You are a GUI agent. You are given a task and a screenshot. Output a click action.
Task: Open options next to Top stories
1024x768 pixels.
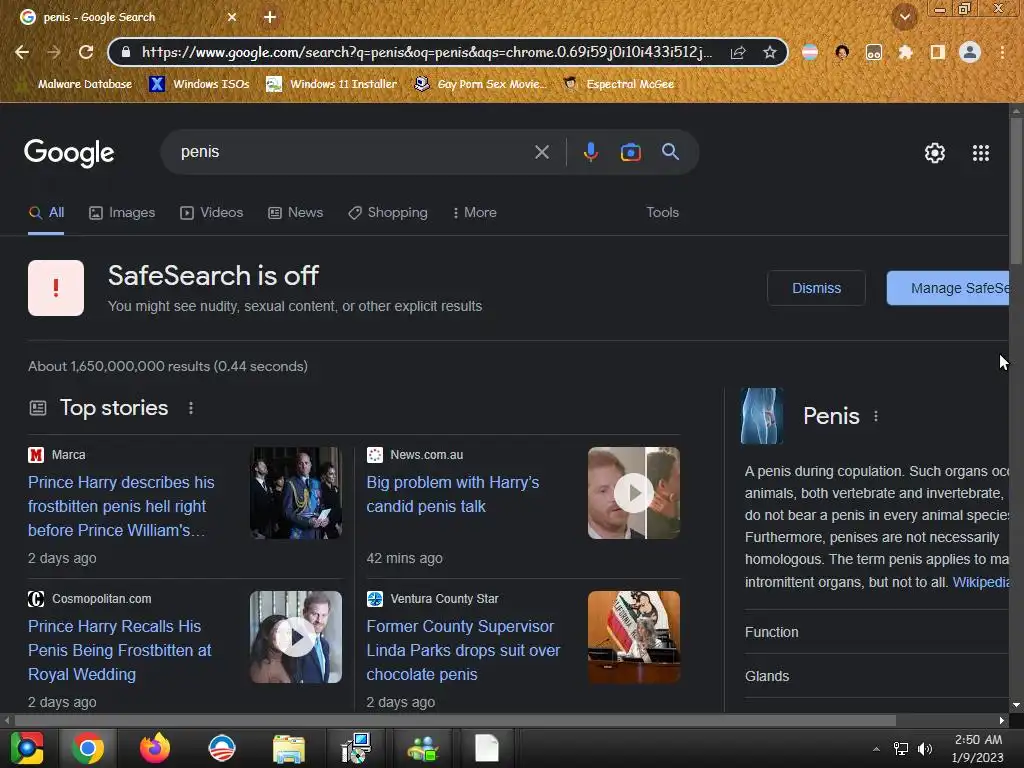(191, 408)
